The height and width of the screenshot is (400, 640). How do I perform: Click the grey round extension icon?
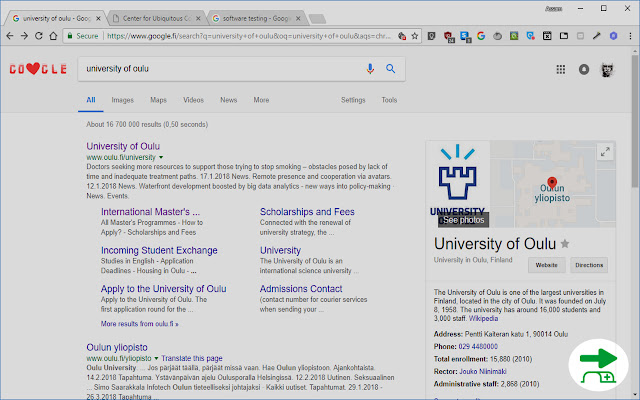[x=497, y=36]
